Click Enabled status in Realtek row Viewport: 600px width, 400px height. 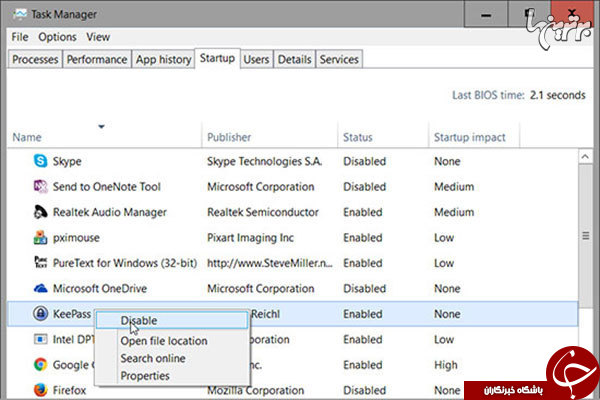[363, 212]
